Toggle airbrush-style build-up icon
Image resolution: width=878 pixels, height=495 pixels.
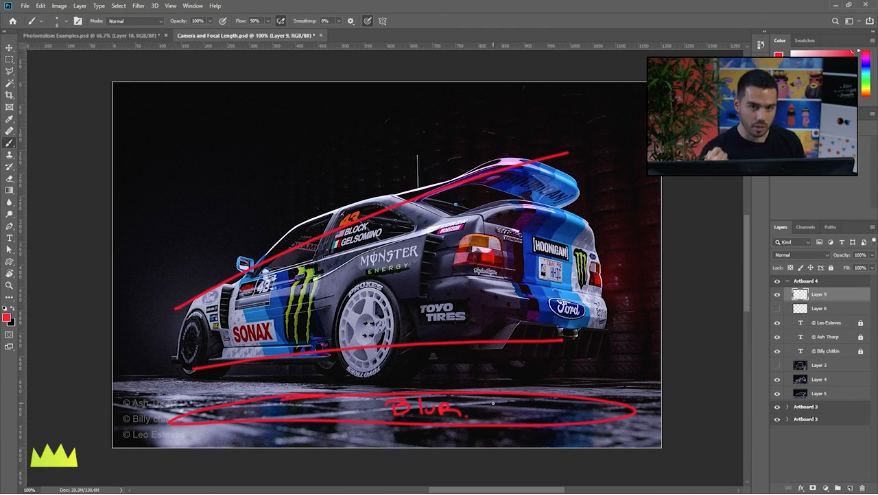point(281,21)
